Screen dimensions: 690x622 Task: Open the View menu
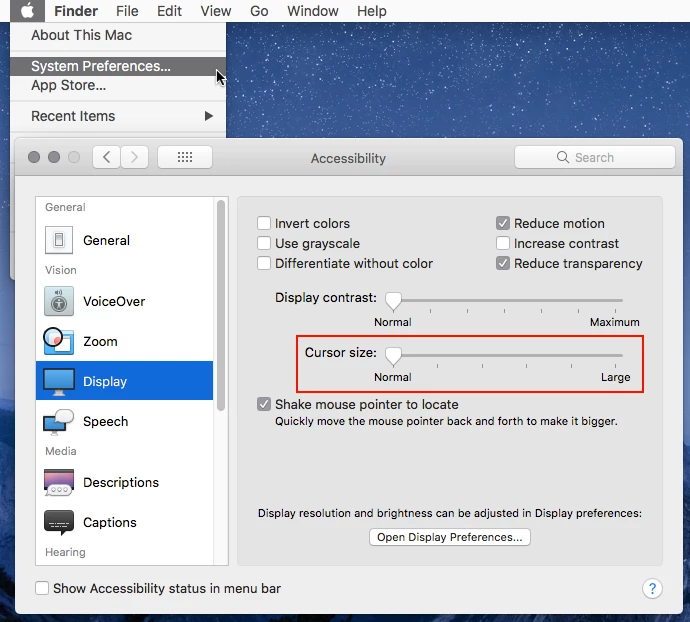(216, 11)
